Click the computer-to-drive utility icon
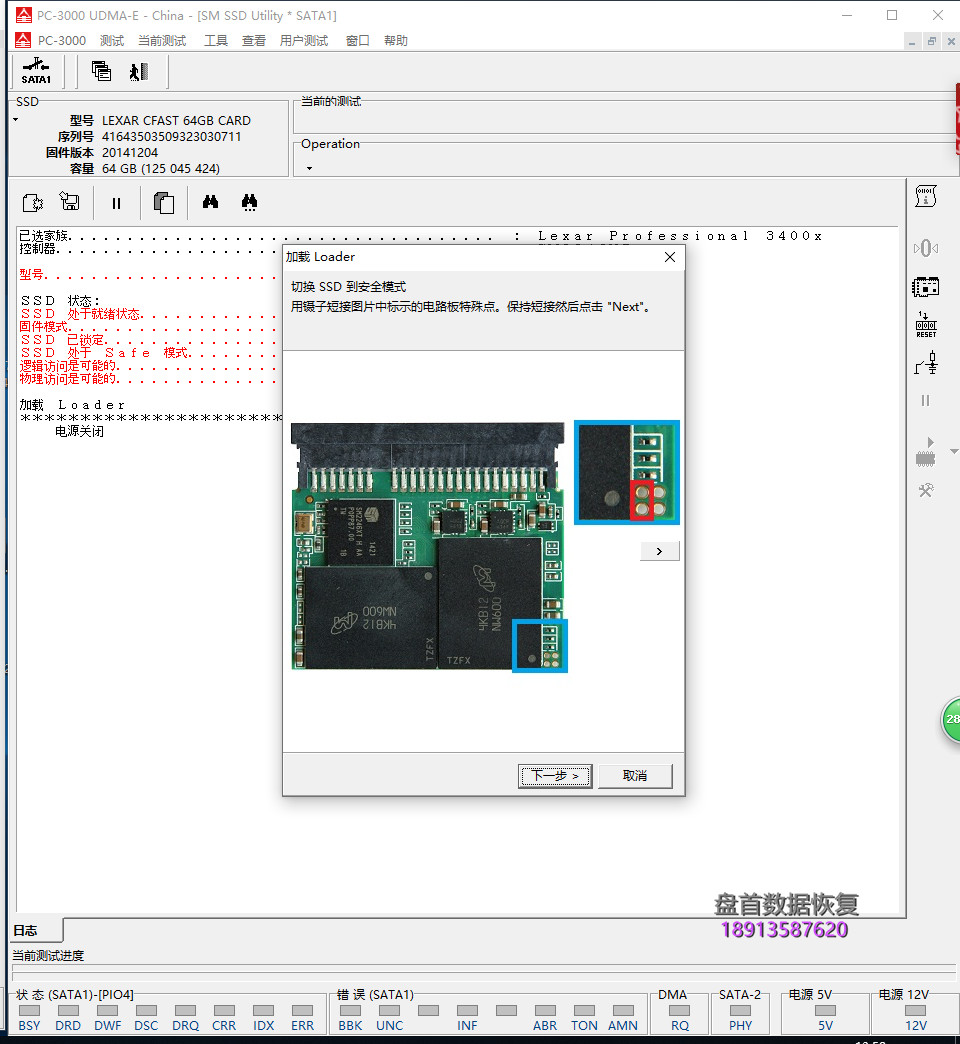Viewport: 960px width, 1044px height. point(69,202)
